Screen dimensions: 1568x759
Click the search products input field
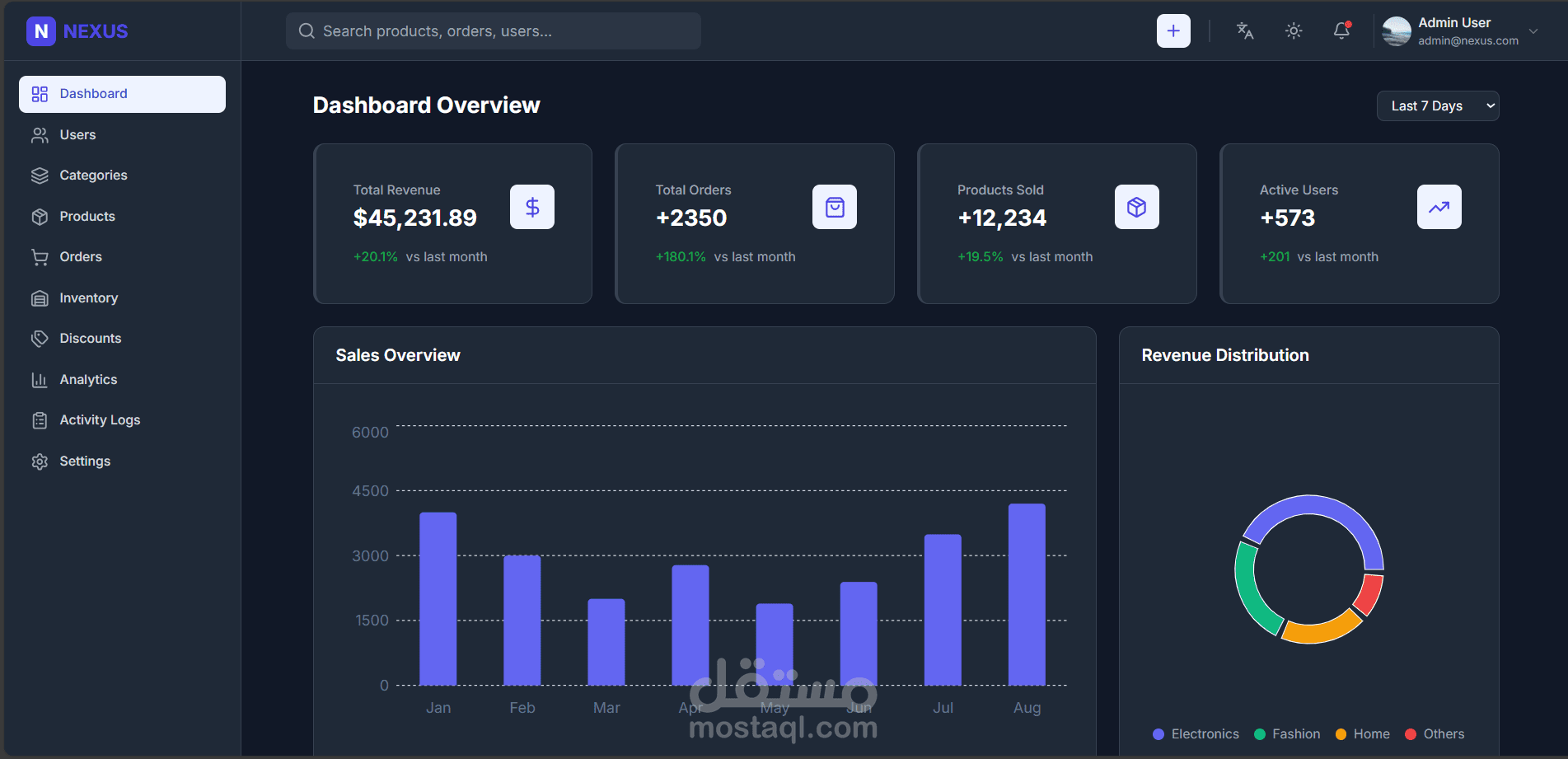(x=493, y=30)
